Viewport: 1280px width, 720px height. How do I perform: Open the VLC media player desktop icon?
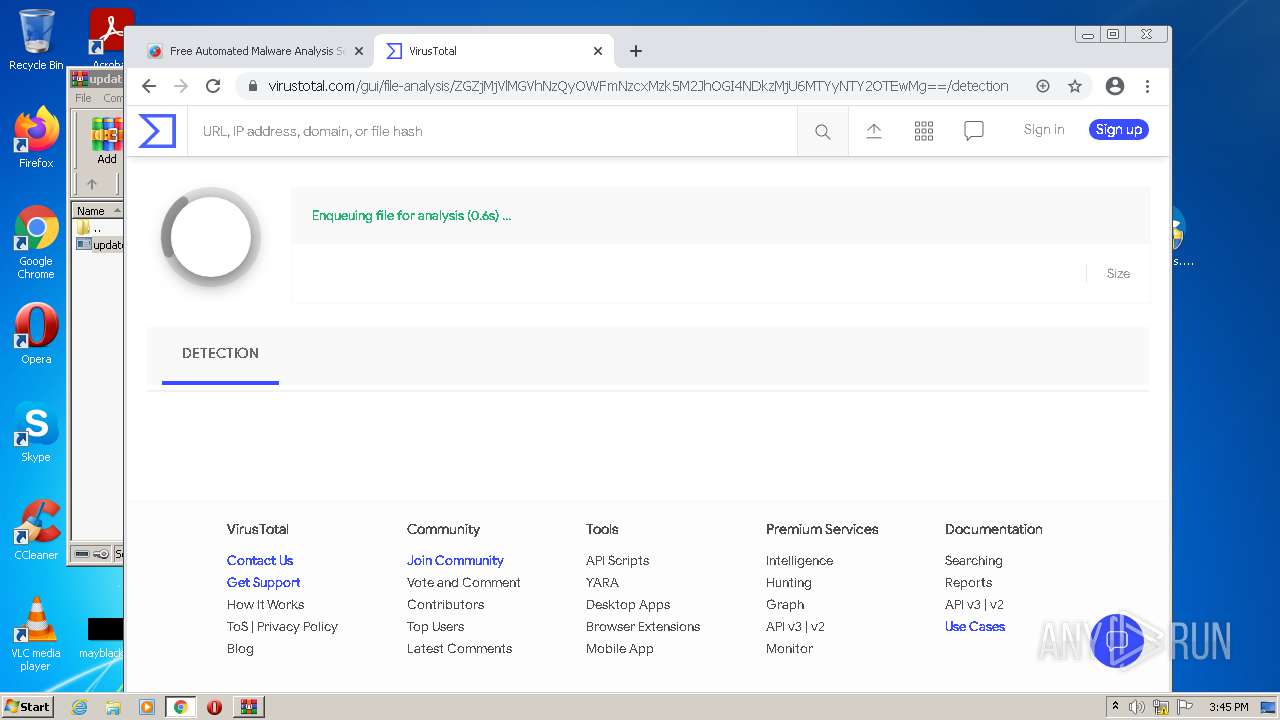[x=36, y=634]
